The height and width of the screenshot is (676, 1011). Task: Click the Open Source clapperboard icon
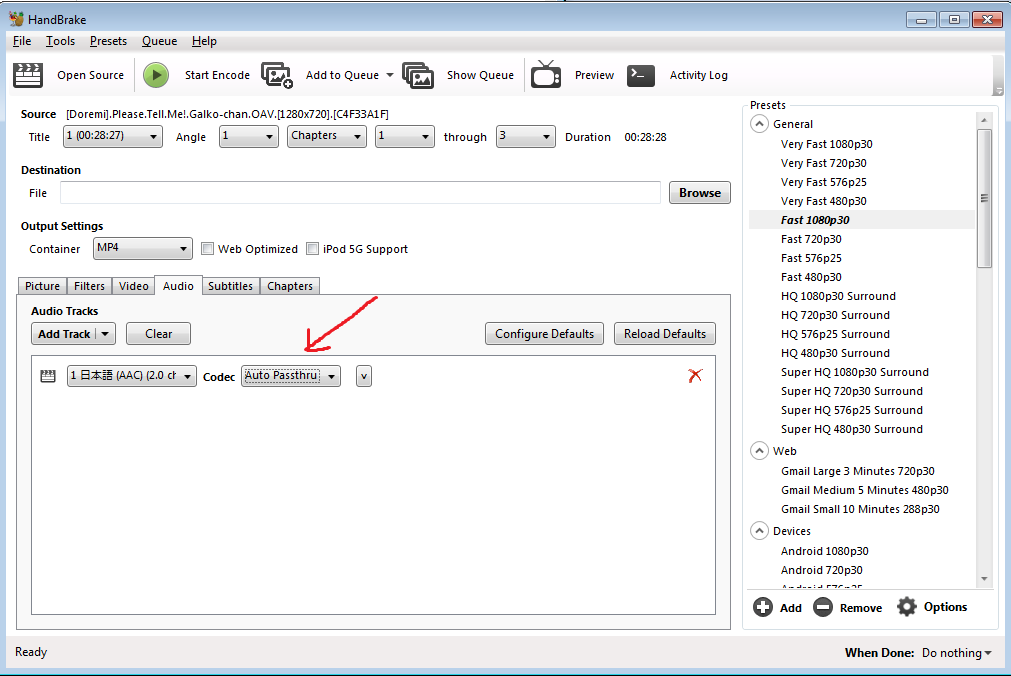point(28,75)
